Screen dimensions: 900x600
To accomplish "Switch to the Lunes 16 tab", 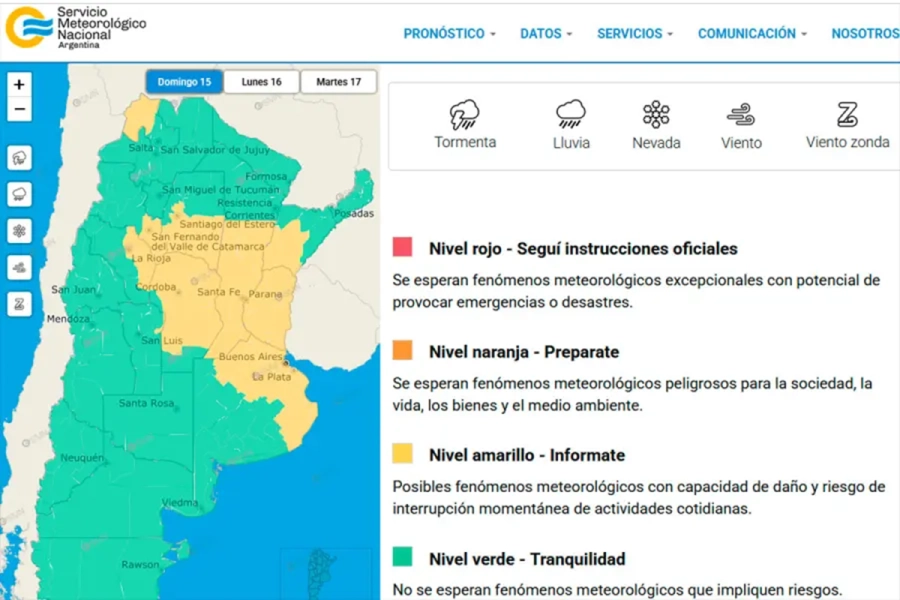I will (x=261, y=81).
